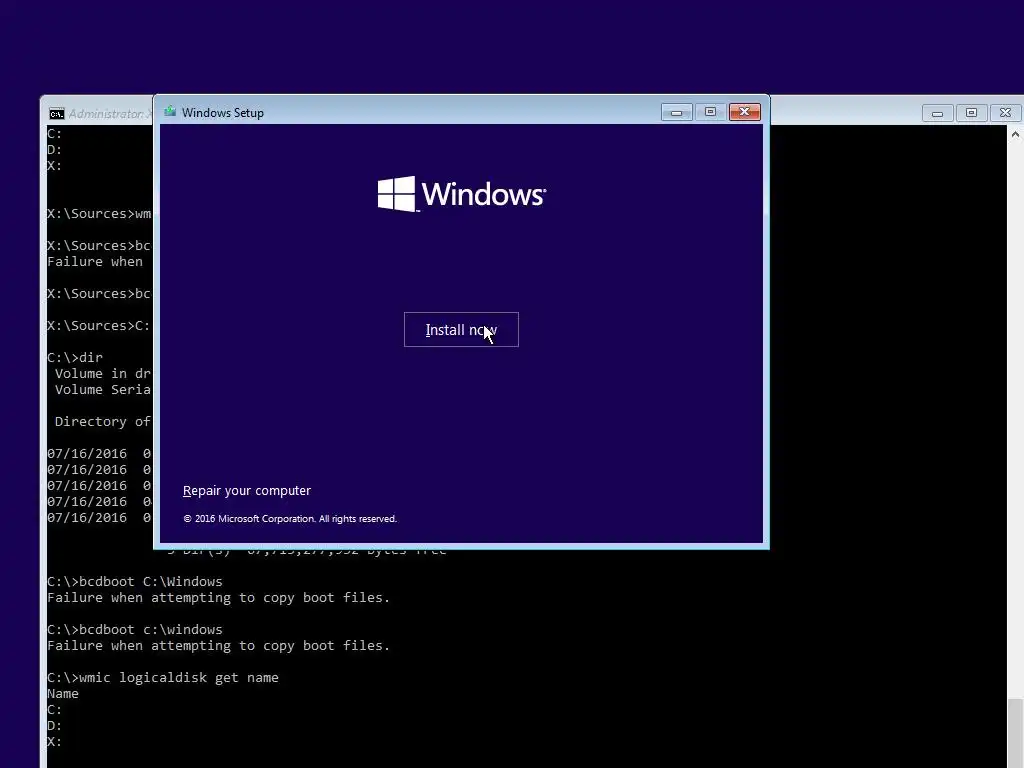Image resolution: width=1024 pixels, height=768 pixels.
Task: Close the Windows Setup window
Action: (744, 112)
